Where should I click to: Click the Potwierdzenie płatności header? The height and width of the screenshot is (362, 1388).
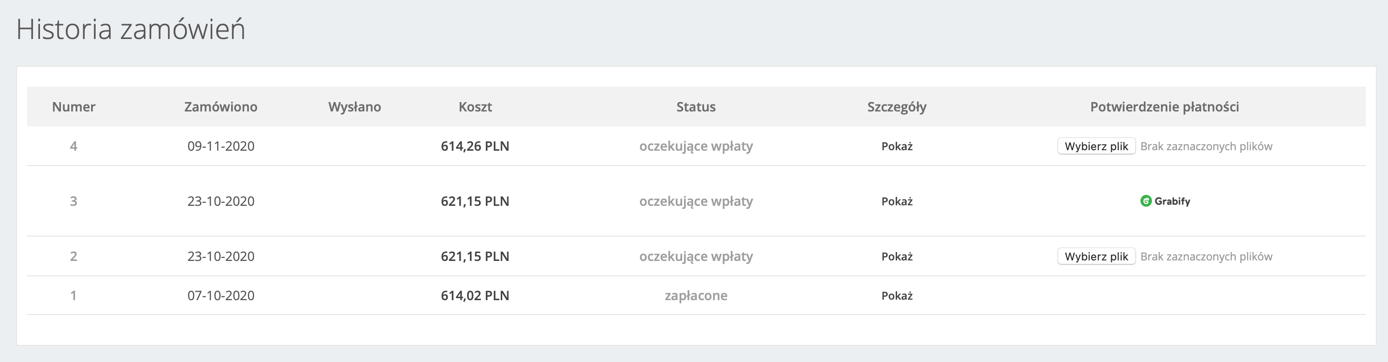pyautogui.click(x=1165, y=107)
